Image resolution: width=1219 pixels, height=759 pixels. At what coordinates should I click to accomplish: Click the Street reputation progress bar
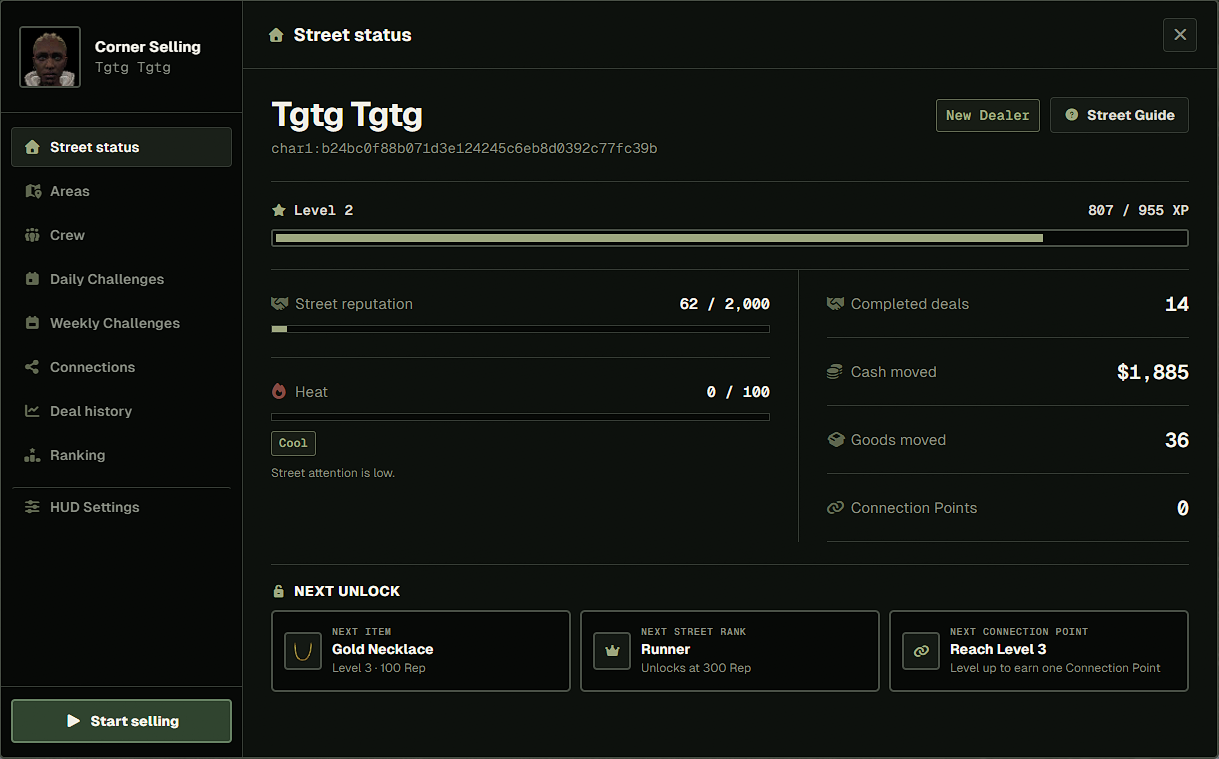(x=520, y=329)
